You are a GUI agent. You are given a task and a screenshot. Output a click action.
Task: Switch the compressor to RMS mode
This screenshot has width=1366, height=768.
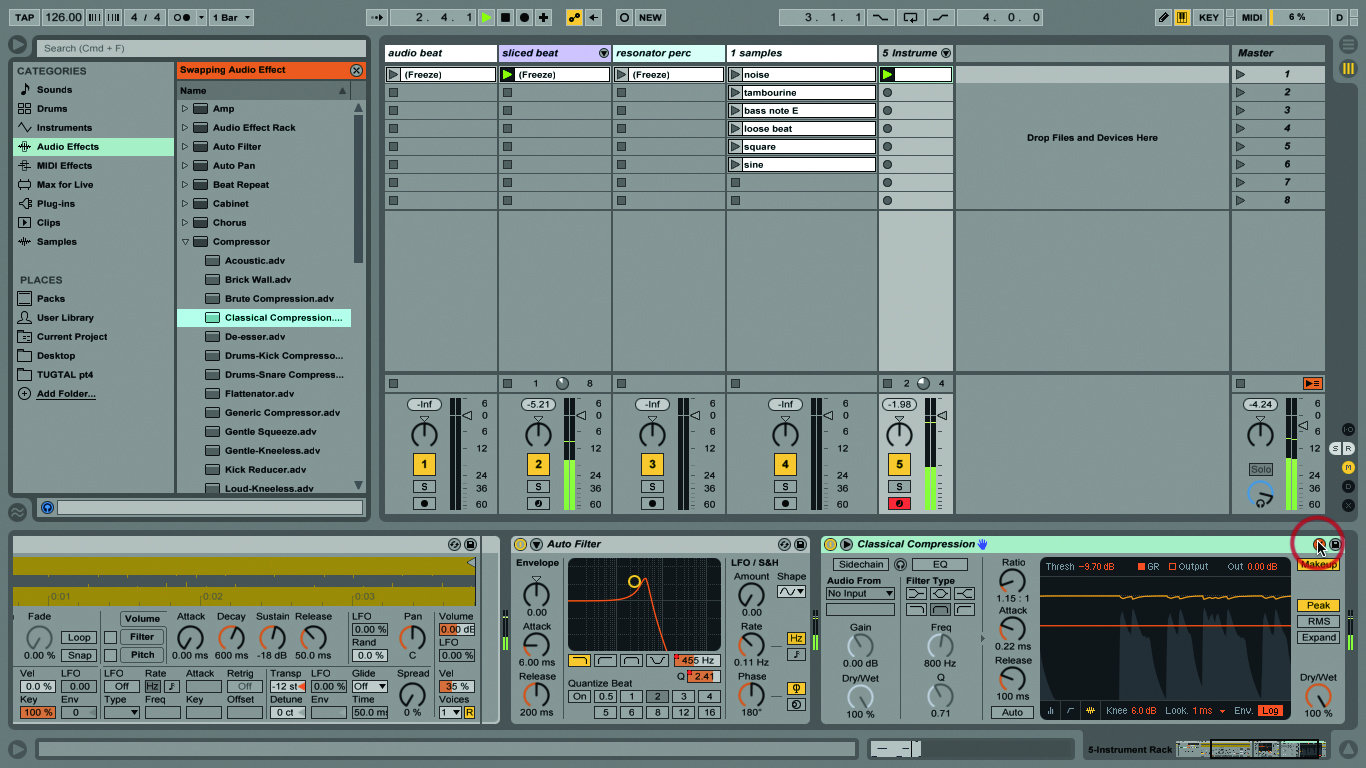pos(1318,621)
